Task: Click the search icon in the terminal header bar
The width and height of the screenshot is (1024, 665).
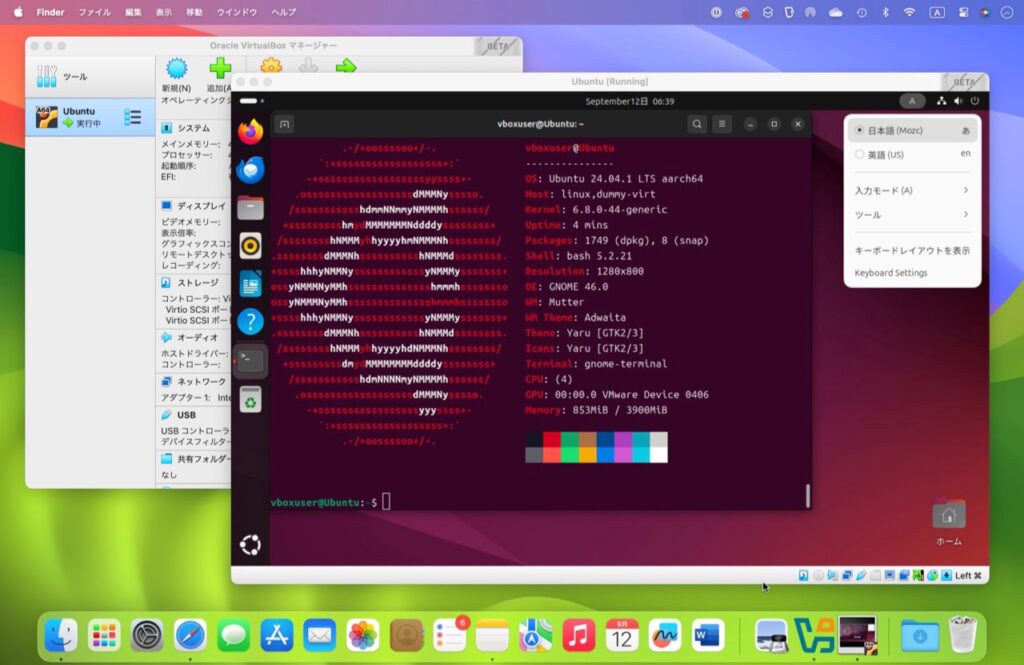Action: coord(697,124)
